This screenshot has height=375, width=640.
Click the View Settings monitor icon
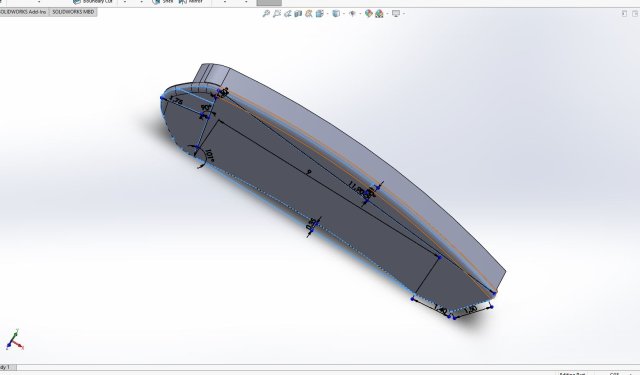pyautogui.click(x=396, y=13)
